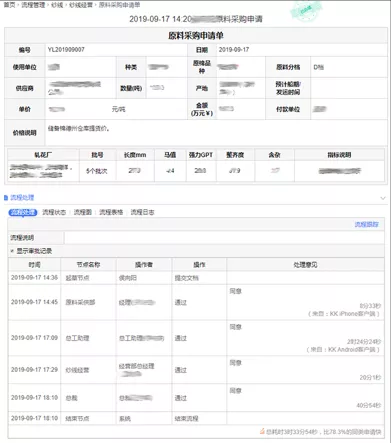Viewport: 391px width, 443px height.
Task: Open 纱线经营 breadcrumb link
Action: pyautogui.click(x=81, y=5)
